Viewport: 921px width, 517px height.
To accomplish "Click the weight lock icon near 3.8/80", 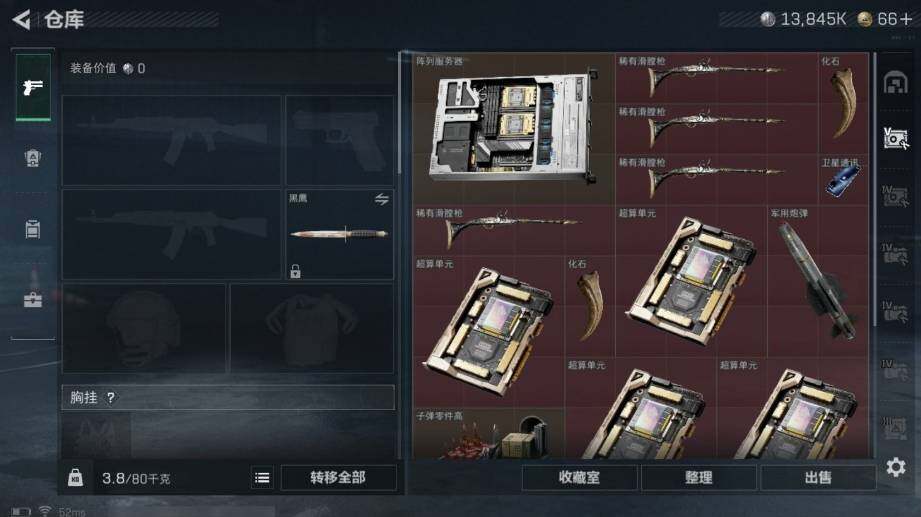I will 75,477.
